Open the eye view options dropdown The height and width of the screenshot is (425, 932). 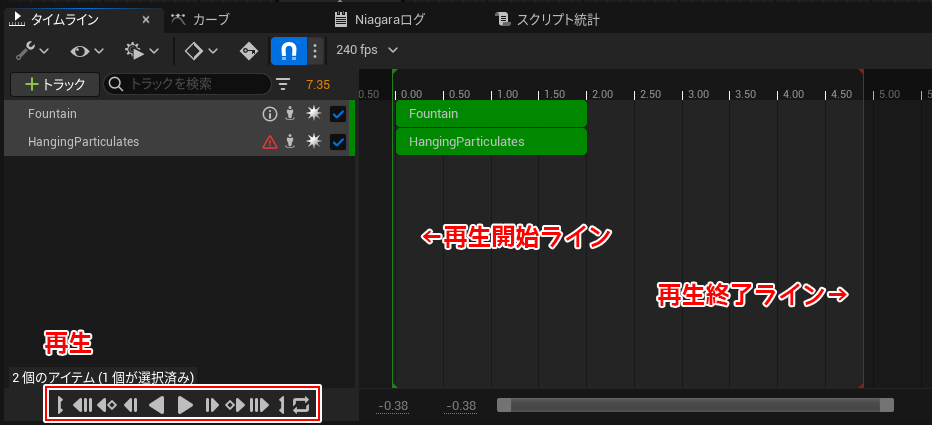(x=85, y=50)
